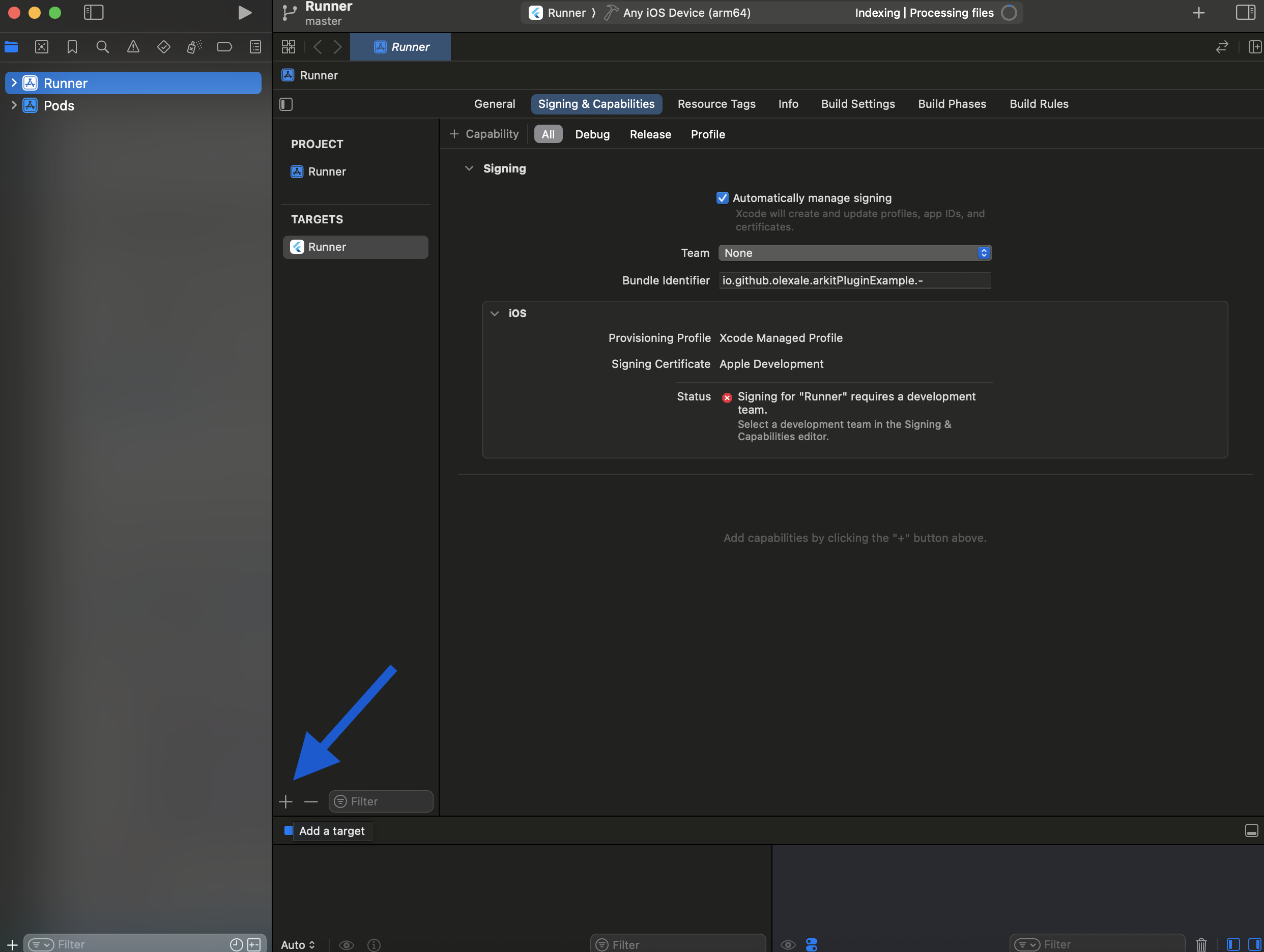Add an editor split on right
This screenshot has width=1264, height=952.
click(x=1254, y=47)
